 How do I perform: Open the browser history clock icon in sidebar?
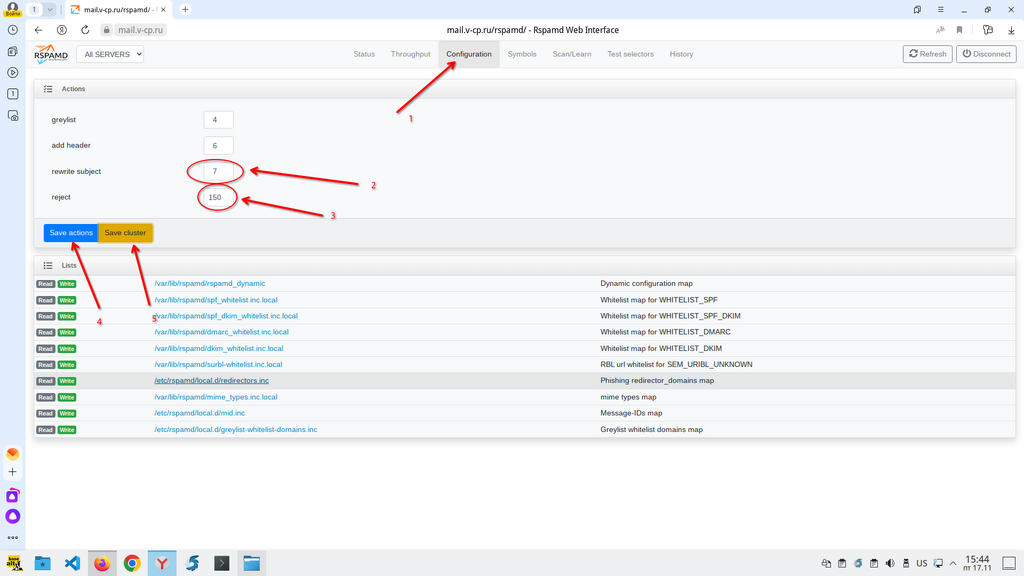pos(13,30)
